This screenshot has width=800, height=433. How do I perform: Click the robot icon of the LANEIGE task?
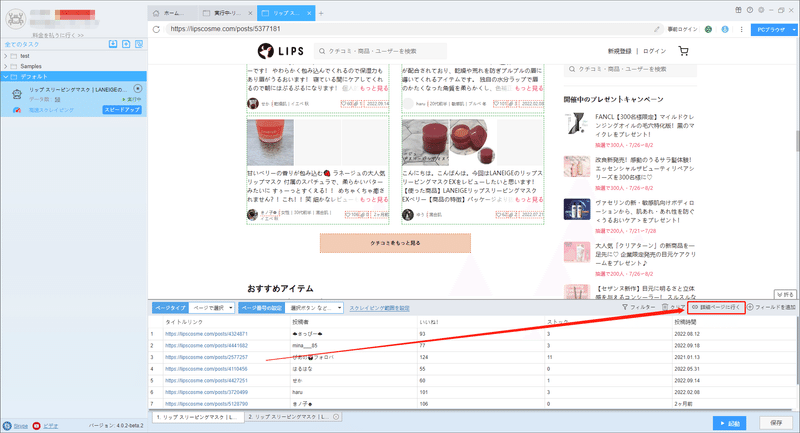pos(17,94)
